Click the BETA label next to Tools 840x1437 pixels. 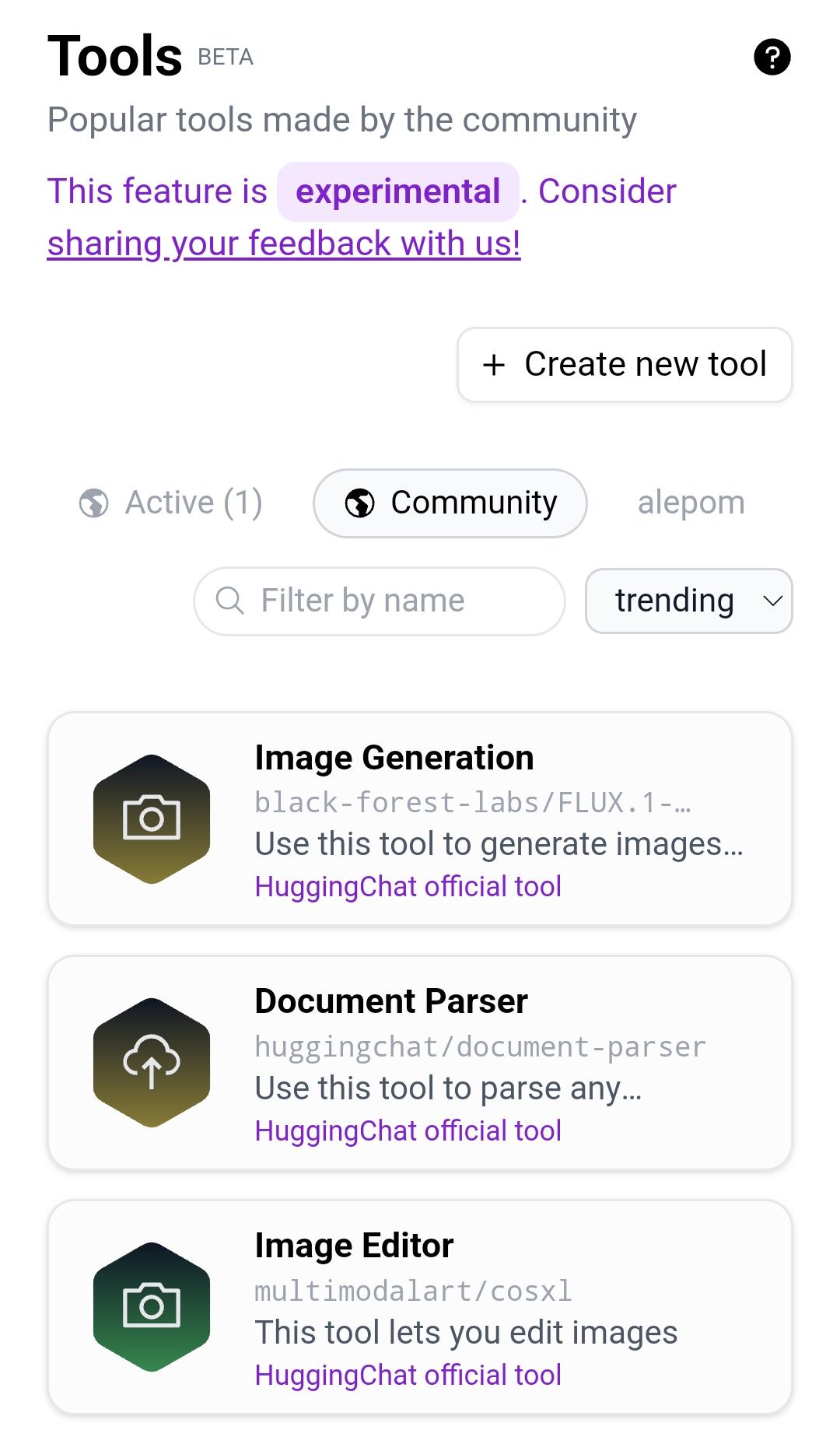(x=226, y=58)
